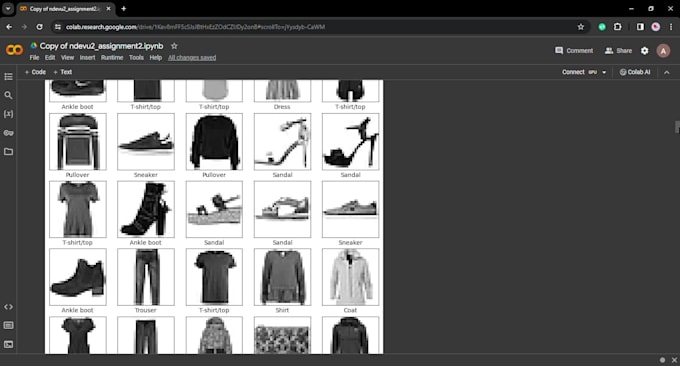The height and width of the screenshot is (366, 680).
Task: Click the Shirt label text
Action: (x=282, y=310)
